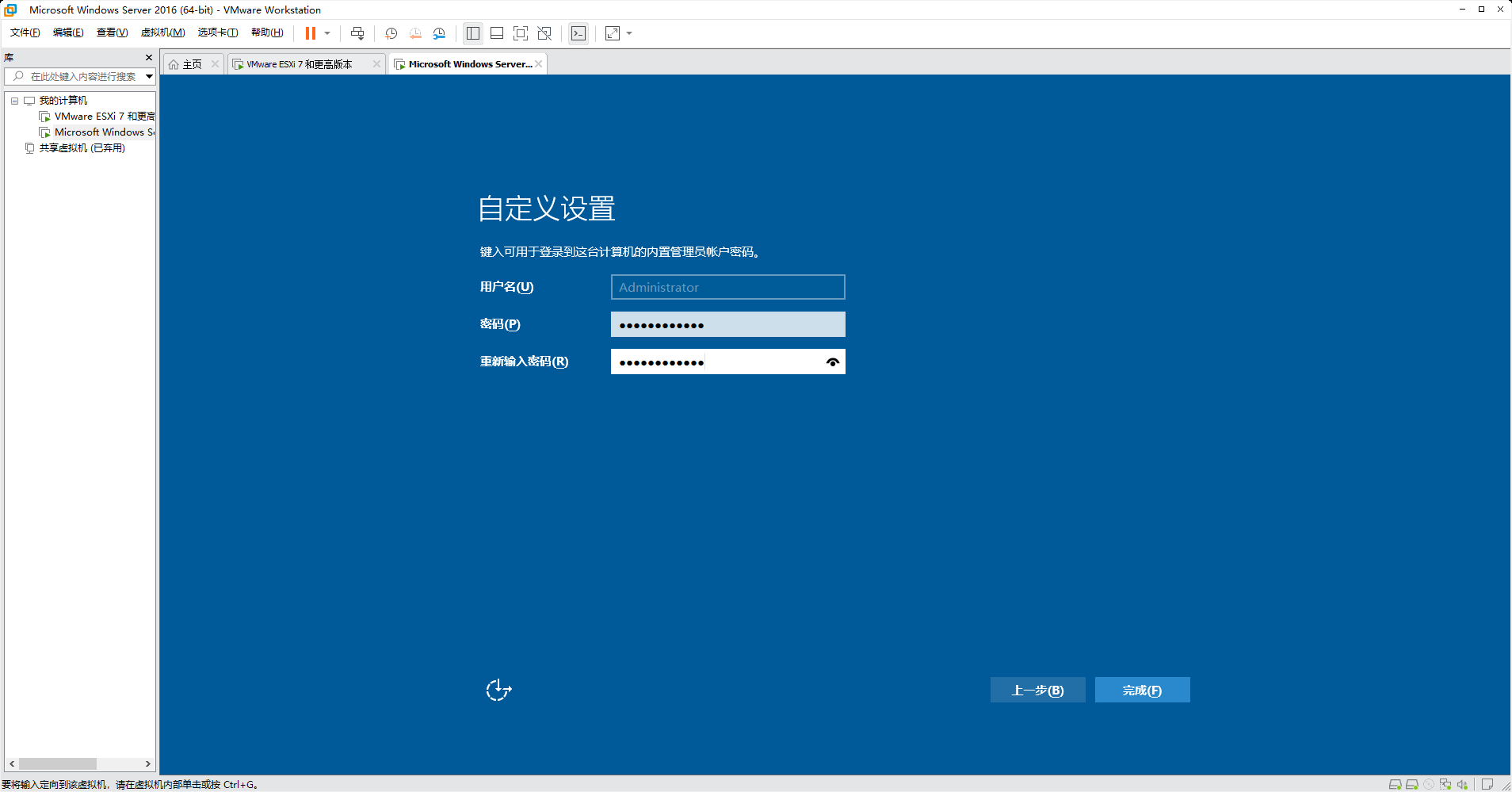This screenshot has height=792, width=1512.
Task: Open the 虚拟机(M) menu
Action: click(x=162, y=33)
